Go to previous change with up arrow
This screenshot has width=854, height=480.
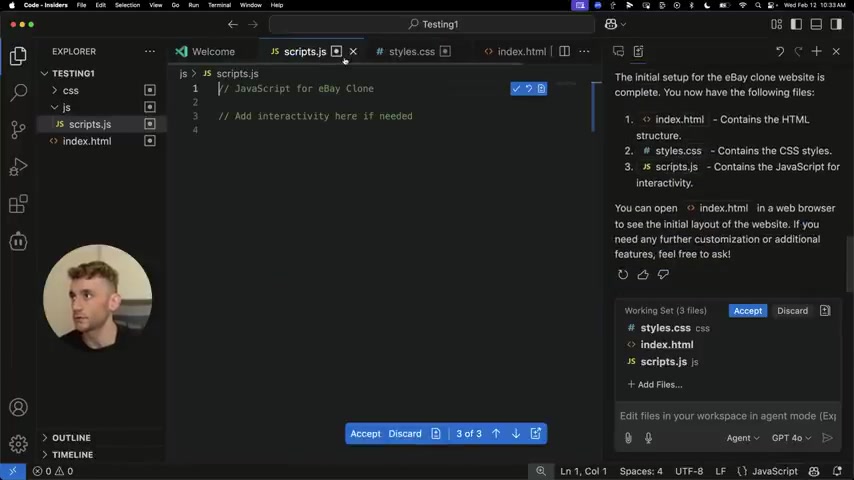[496, 434]
